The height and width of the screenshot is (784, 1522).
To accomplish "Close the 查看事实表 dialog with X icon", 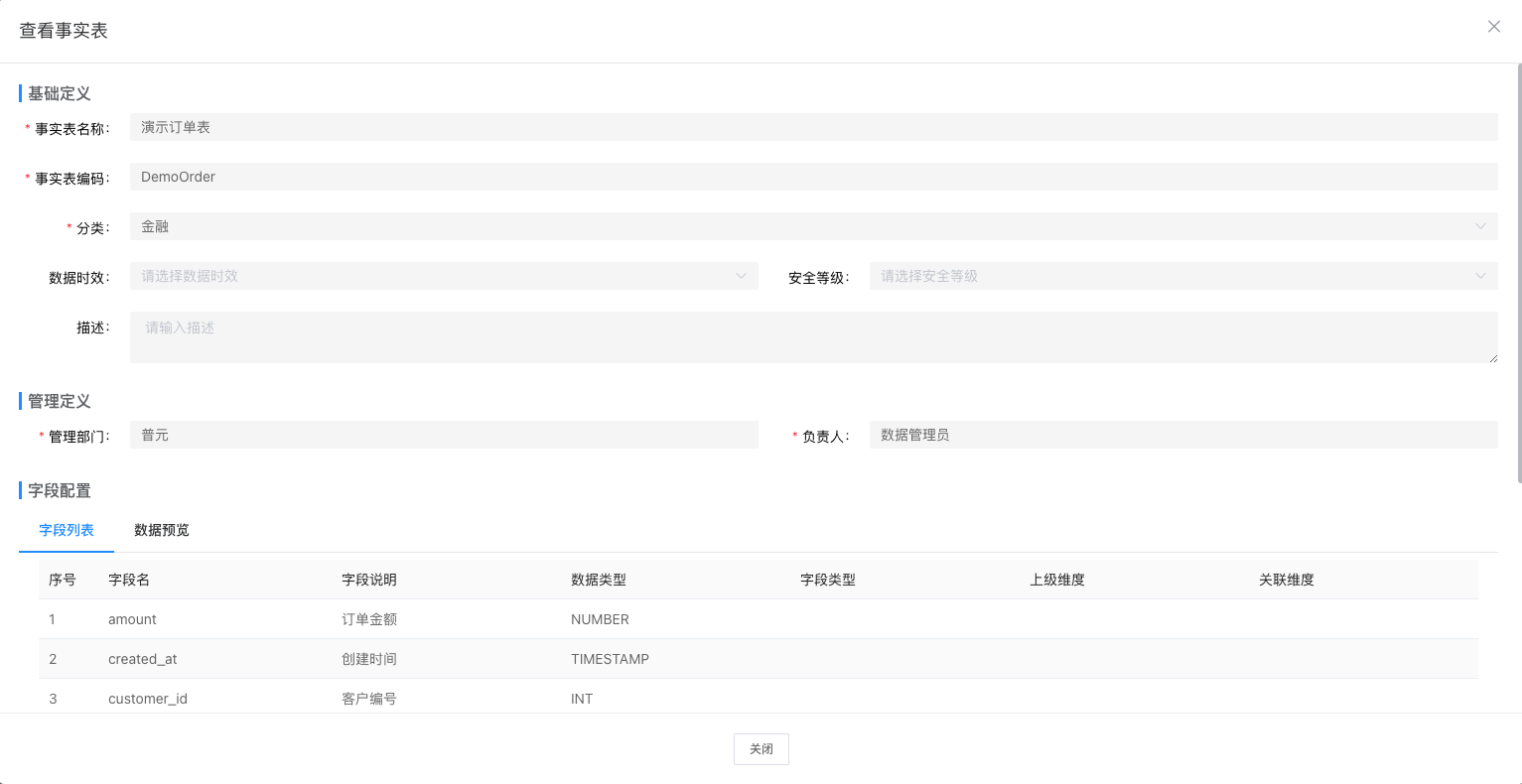I will tap(1493, 27).
